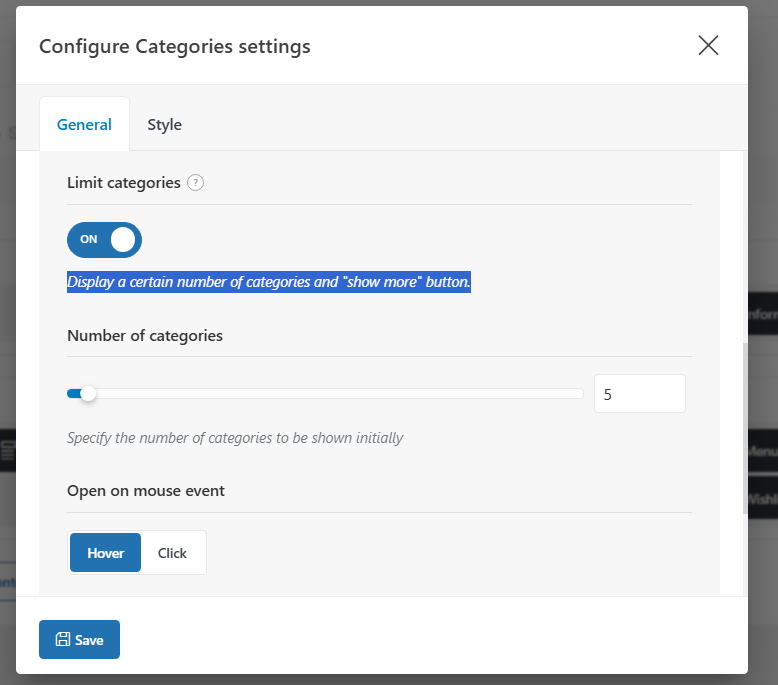The image size is (778, 685).
Task: Select Hover for mouse event
Action: pos(105,553)
